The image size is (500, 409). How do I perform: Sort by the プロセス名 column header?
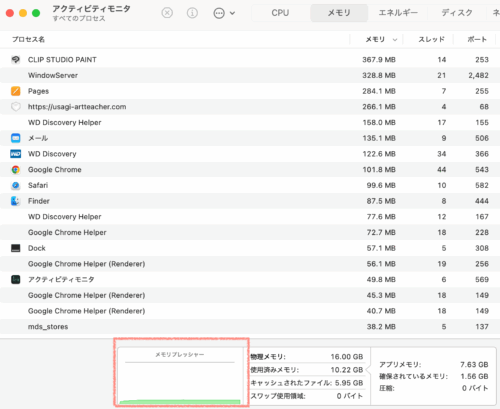click(x=28, y=39)
